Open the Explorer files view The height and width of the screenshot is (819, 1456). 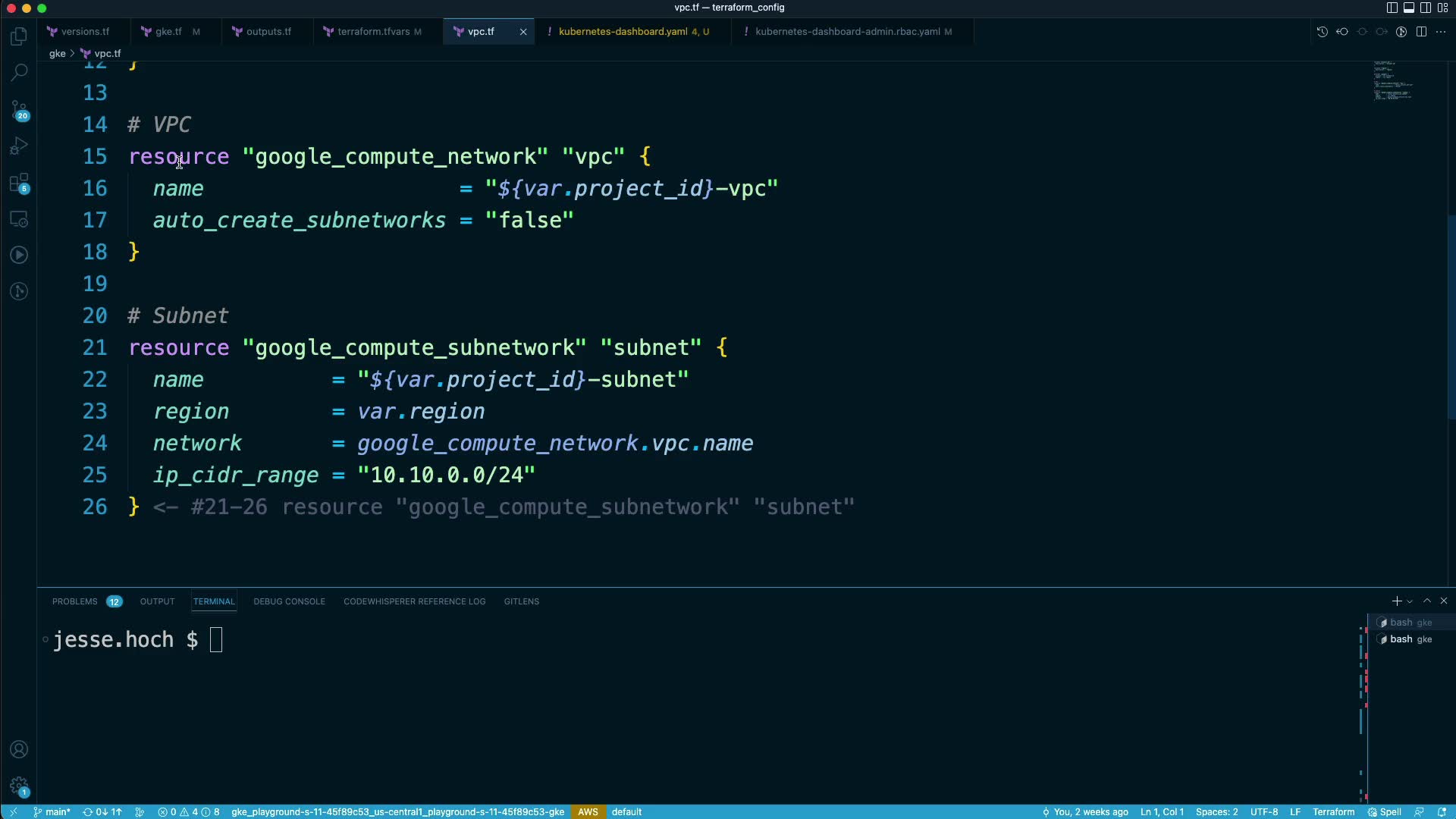tap(19, 36)
